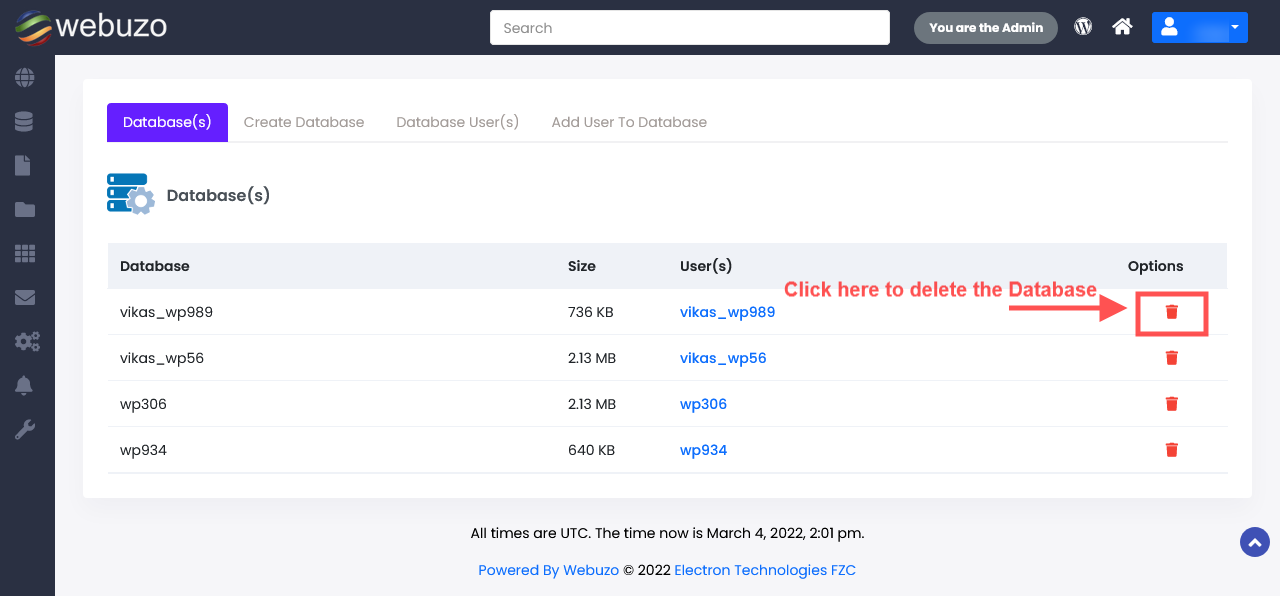Click the envelope Email sidebar icon

(25, 297)
